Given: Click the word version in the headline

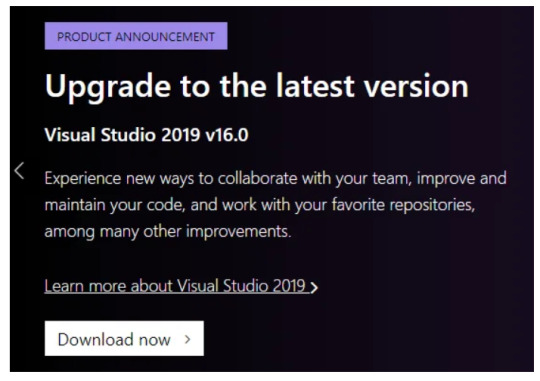Looking at the screenshot, I should [x=416, y=86].
